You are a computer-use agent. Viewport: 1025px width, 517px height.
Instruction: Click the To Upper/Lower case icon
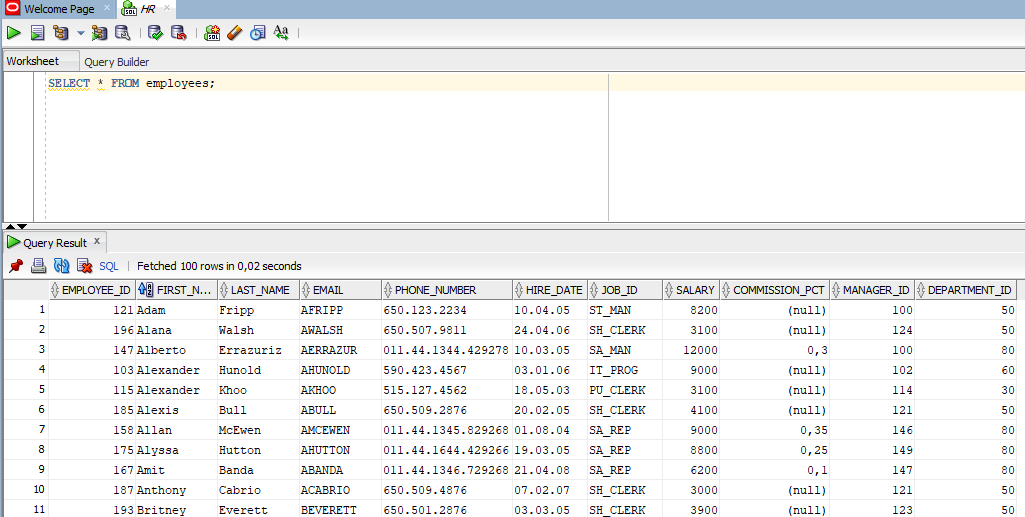click(x=281, y=33)
